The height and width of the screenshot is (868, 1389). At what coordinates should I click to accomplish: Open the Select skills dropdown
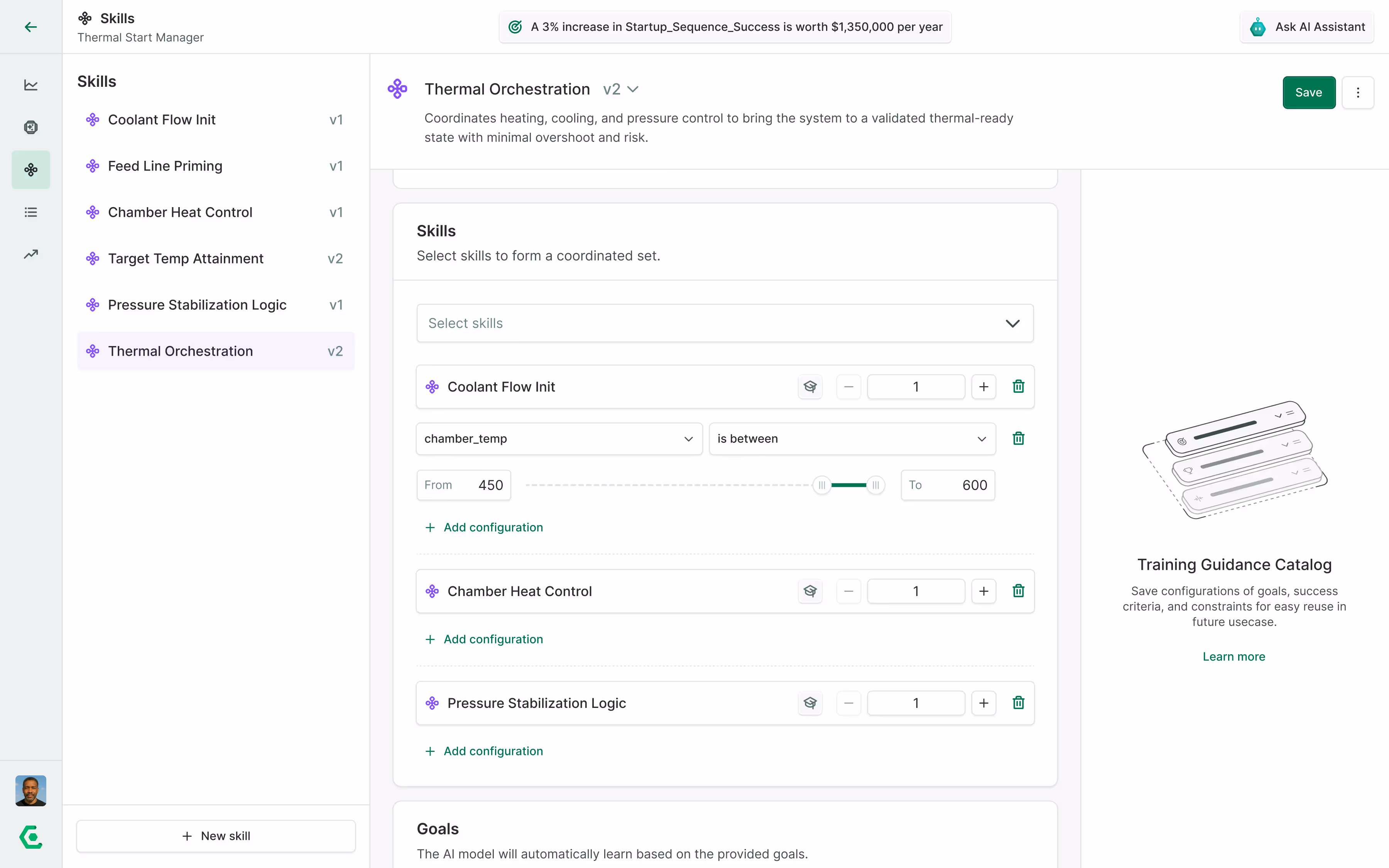coord(725,323)
